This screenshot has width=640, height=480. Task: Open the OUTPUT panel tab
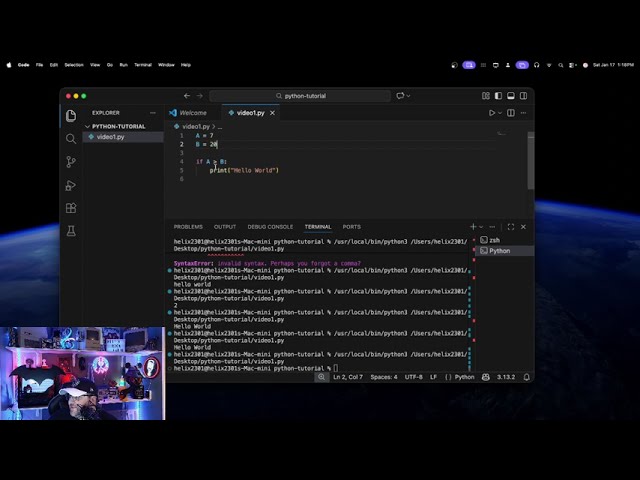point(225,227)
